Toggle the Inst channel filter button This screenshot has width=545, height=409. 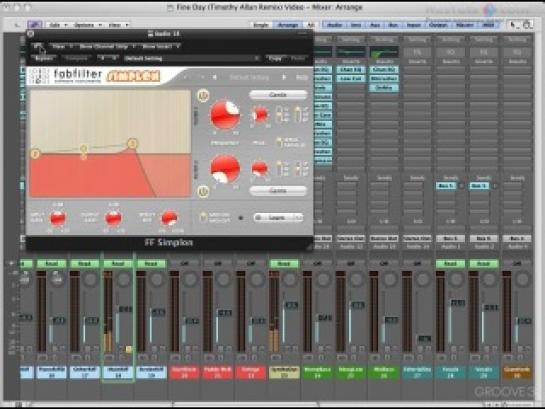click(x=355, y=25)
